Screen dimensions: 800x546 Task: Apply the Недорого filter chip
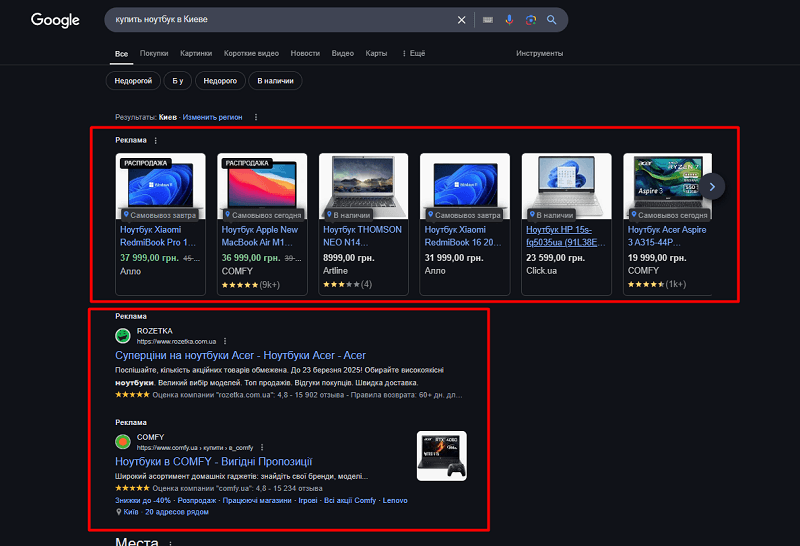[220, 81]
